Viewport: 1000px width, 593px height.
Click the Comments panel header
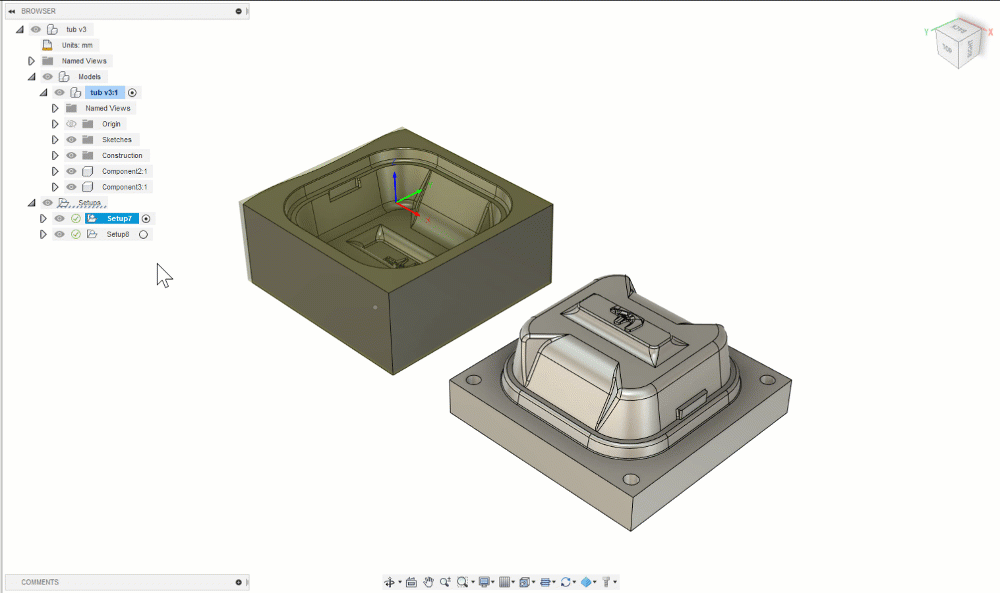click(x=126, y=582)
